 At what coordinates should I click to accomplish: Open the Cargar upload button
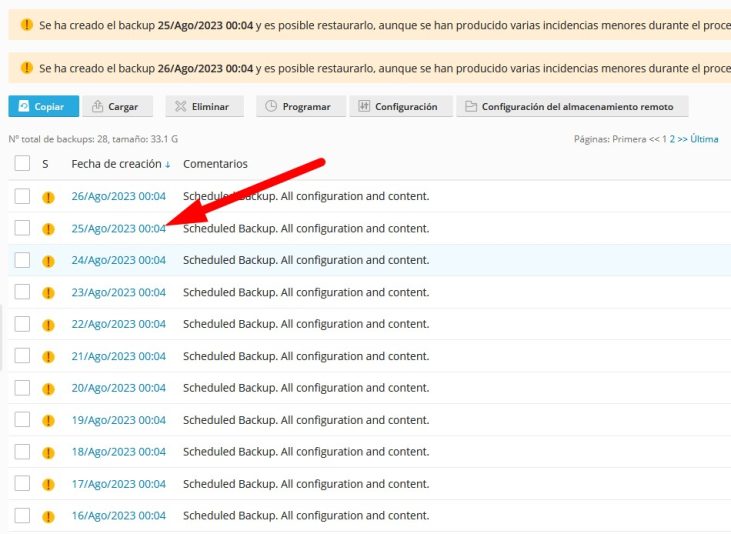117,107
